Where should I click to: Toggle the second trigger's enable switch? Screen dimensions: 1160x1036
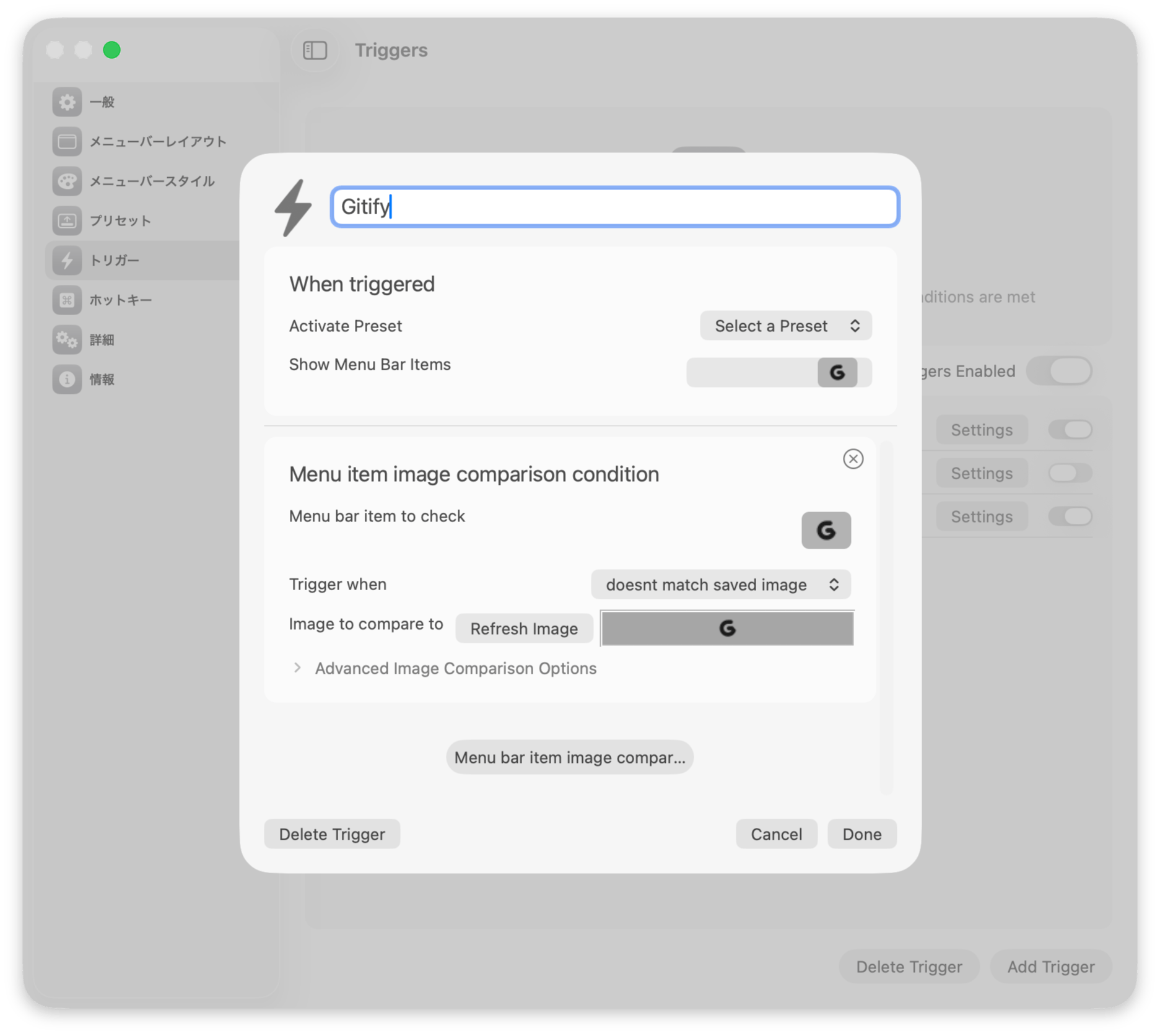click(x=1070, y=473)
